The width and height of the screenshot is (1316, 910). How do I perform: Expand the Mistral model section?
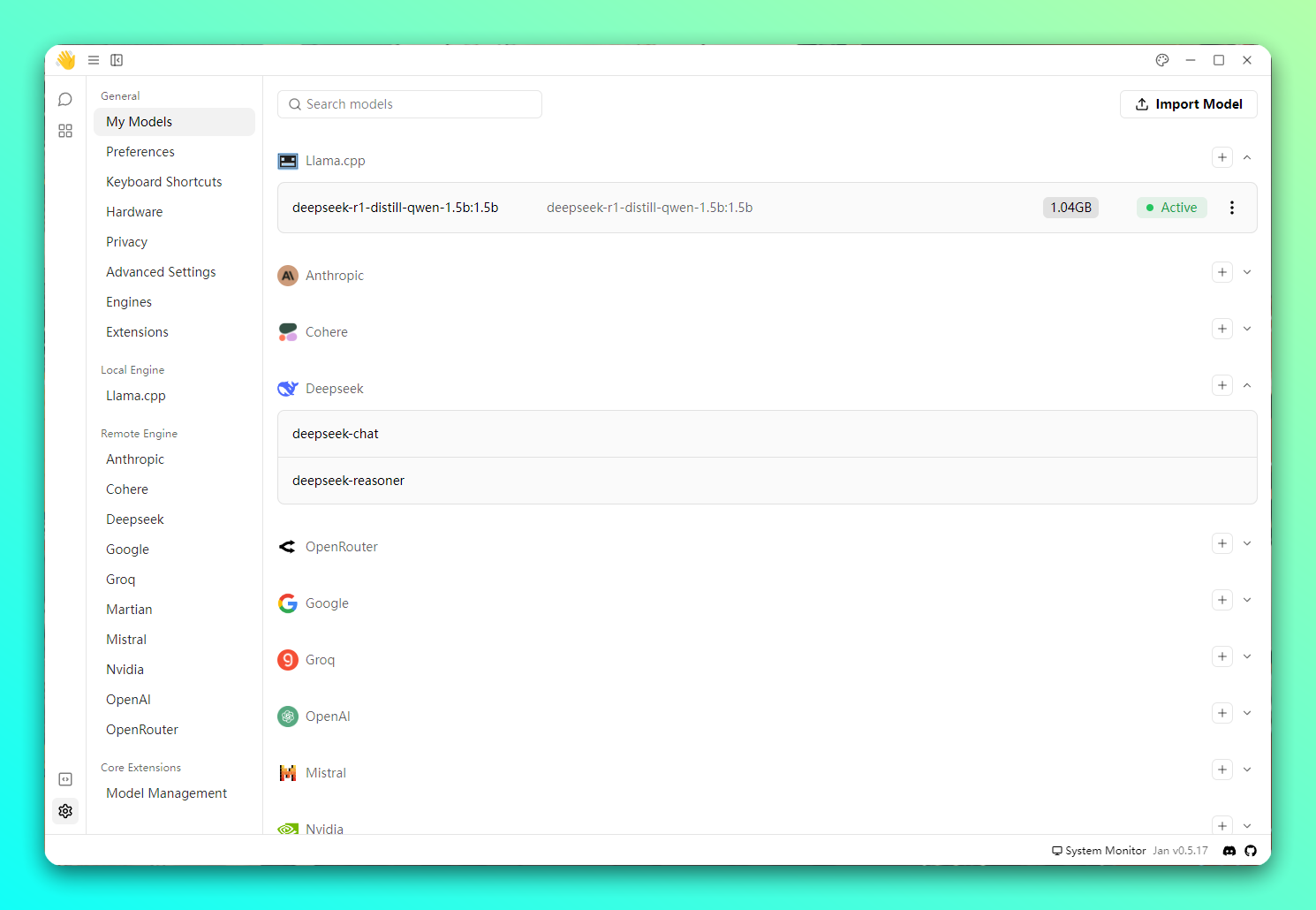point(1247,770)
